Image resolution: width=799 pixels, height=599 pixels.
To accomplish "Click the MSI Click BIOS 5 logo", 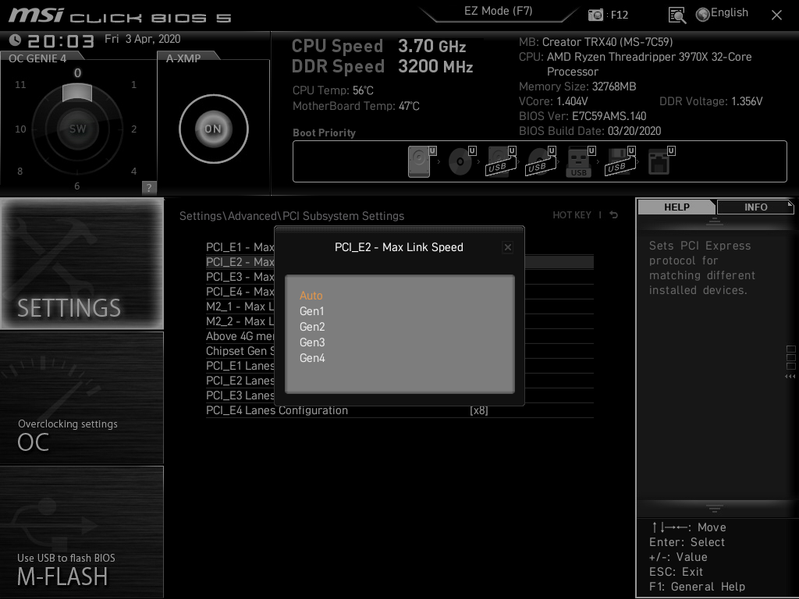I will tap(120, 16).
